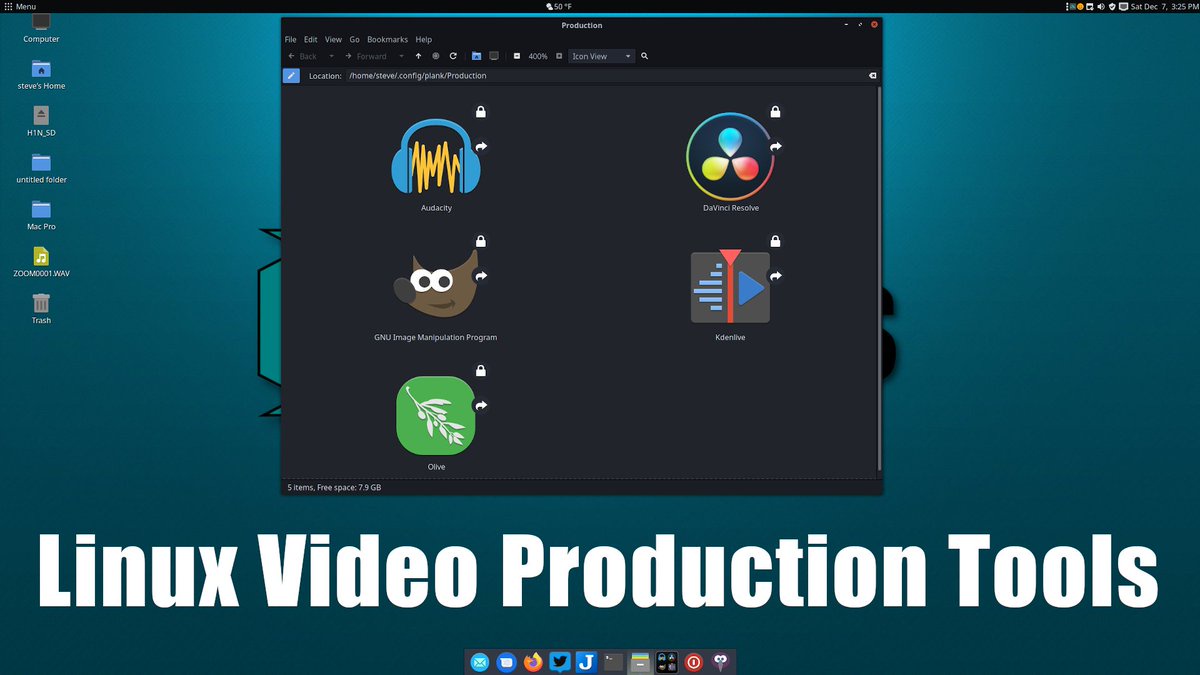Viewport: 1200px width, 675px height.
Task: Select the steve's Home desktop folder
Action: click(x=41, y=74)
